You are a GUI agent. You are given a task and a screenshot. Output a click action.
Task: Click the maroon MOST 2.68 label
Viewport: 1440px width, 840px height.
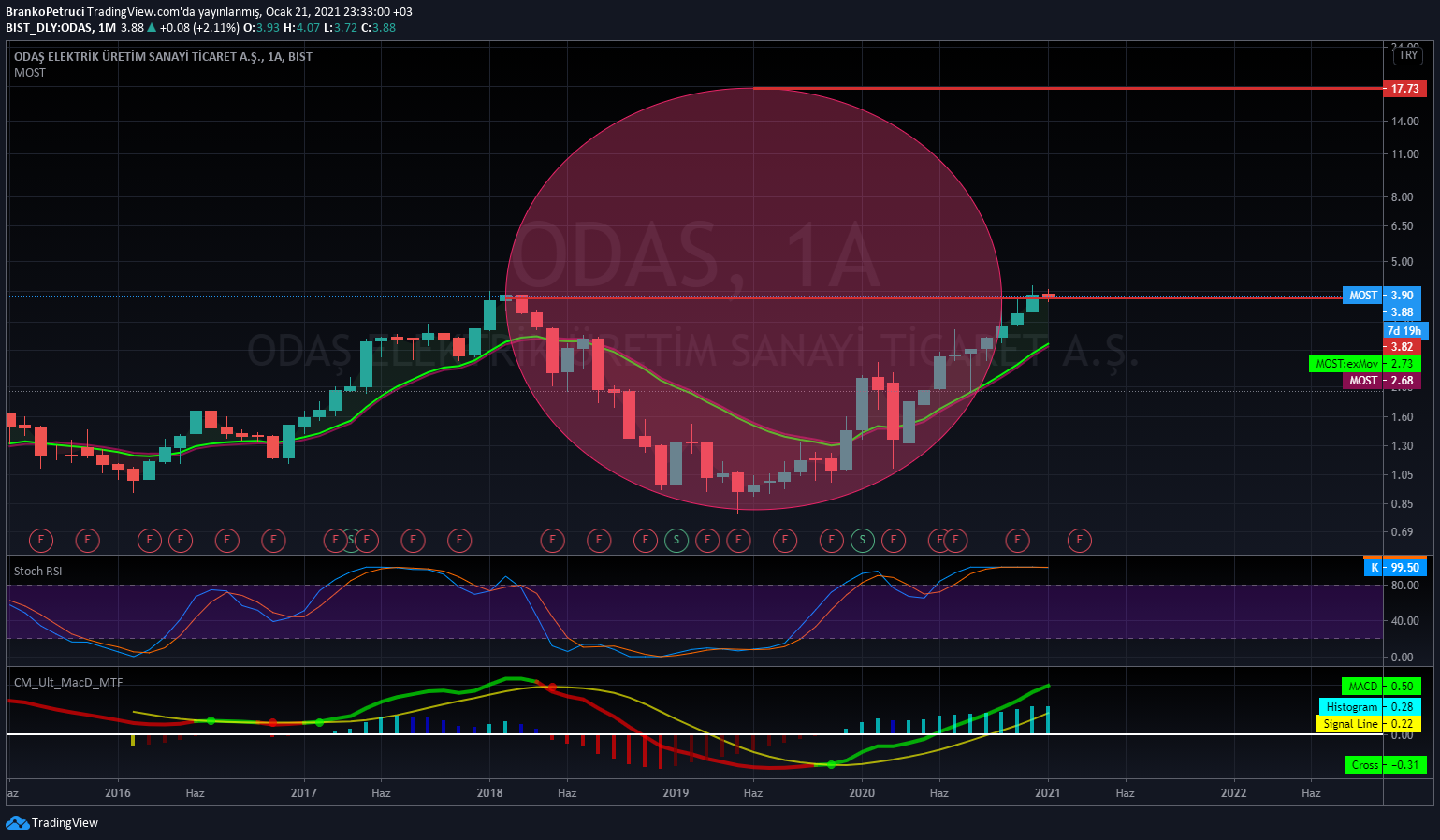tap(1382, 381)
